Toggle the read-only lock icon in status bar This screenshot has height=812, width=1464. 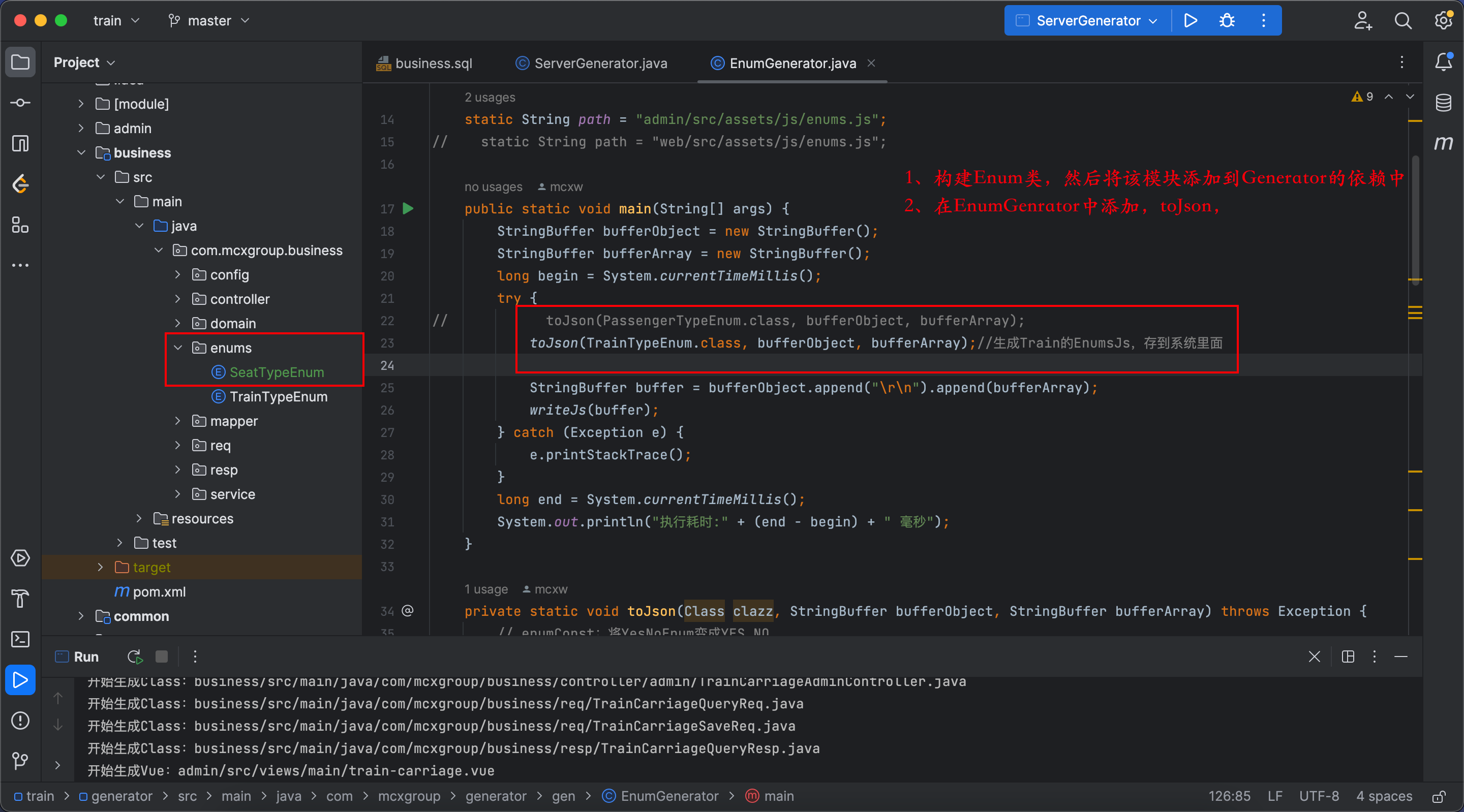[1439, 797]
